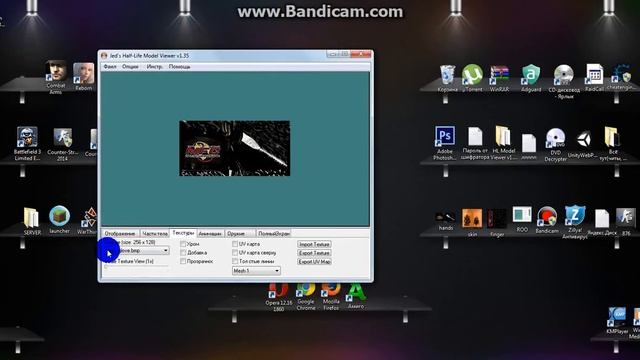Click the texture preview image in viewport

tap(235, 148)
